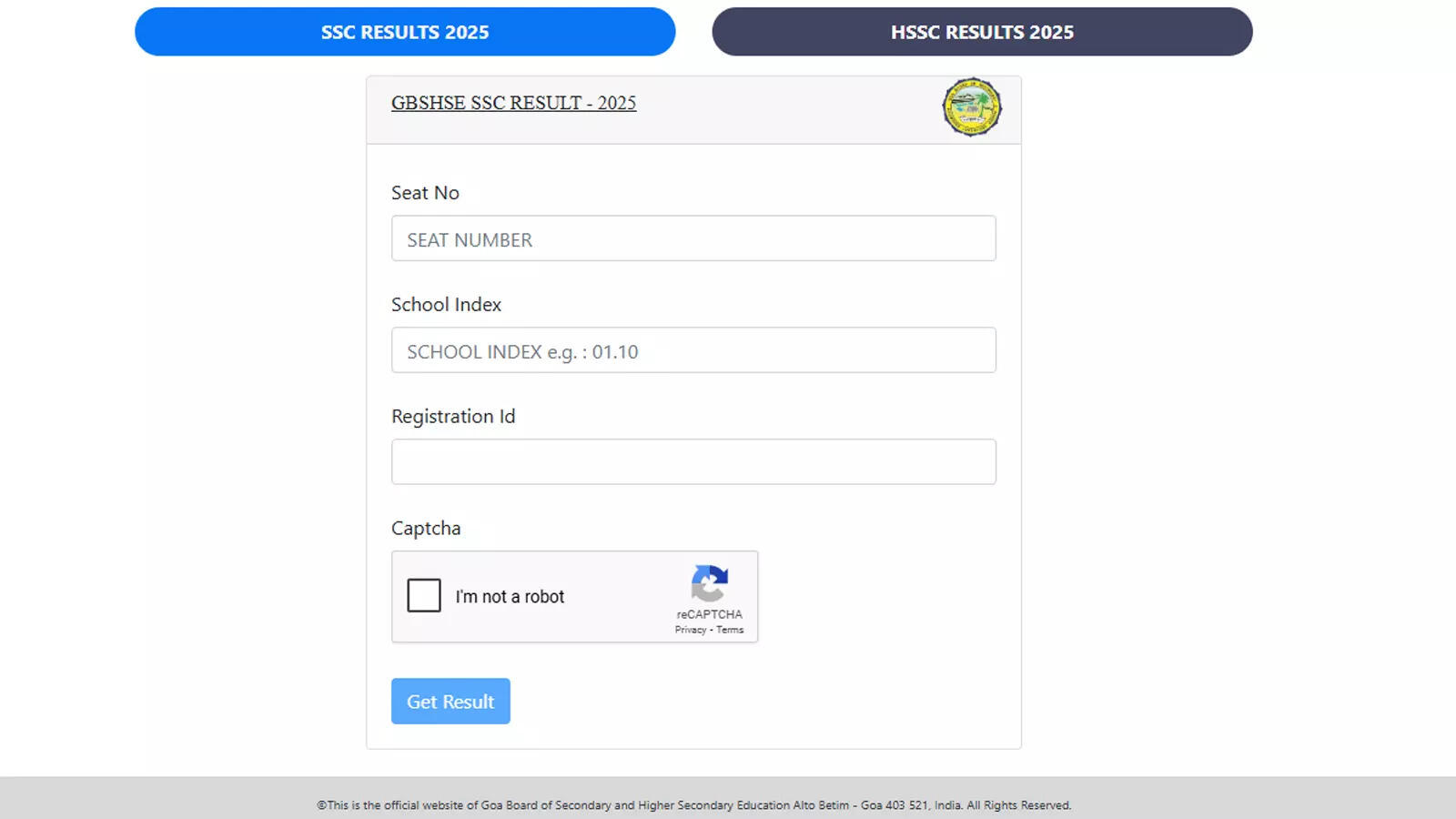Click the GBSHSE Goa board logo
1456x819 pixels.
tap(970, 106)
